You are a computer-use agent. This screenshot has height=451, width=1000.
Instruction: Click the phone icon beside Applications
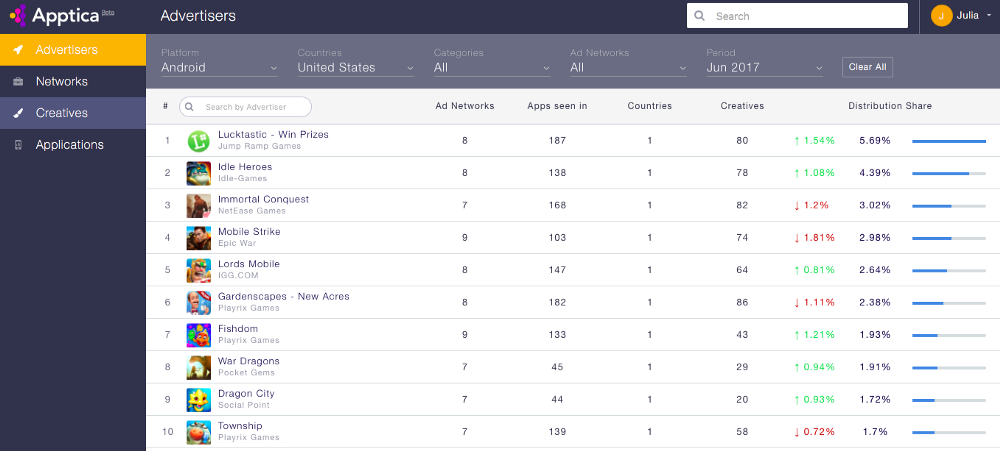[18, 145]
